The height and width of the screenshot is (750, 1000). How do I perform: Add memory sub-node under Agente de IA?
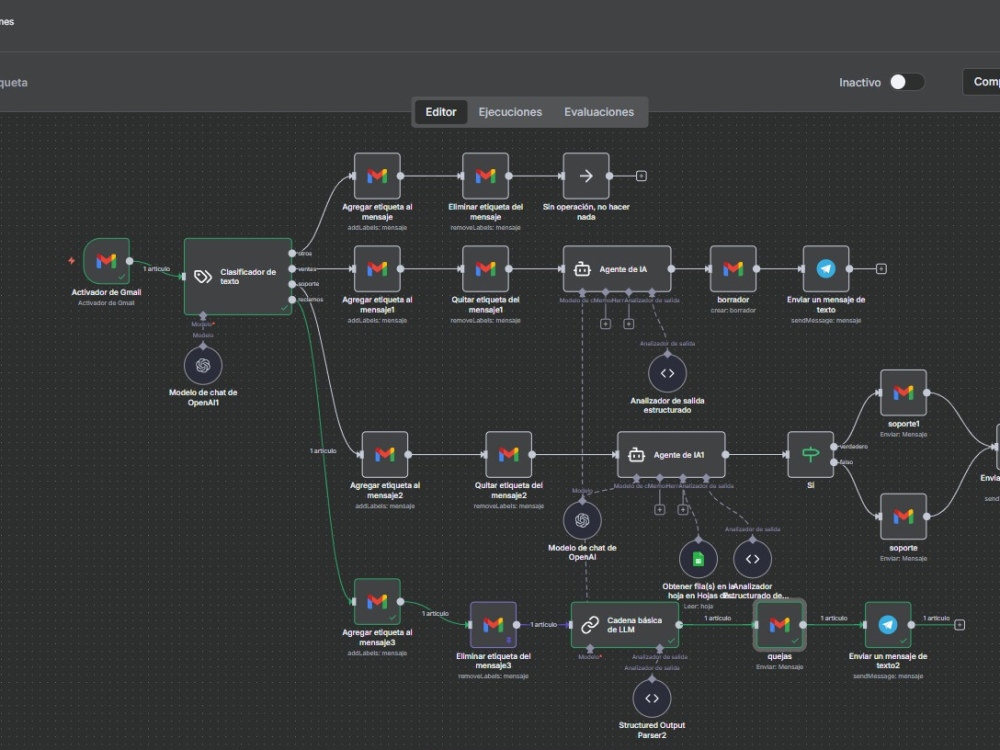605,324
